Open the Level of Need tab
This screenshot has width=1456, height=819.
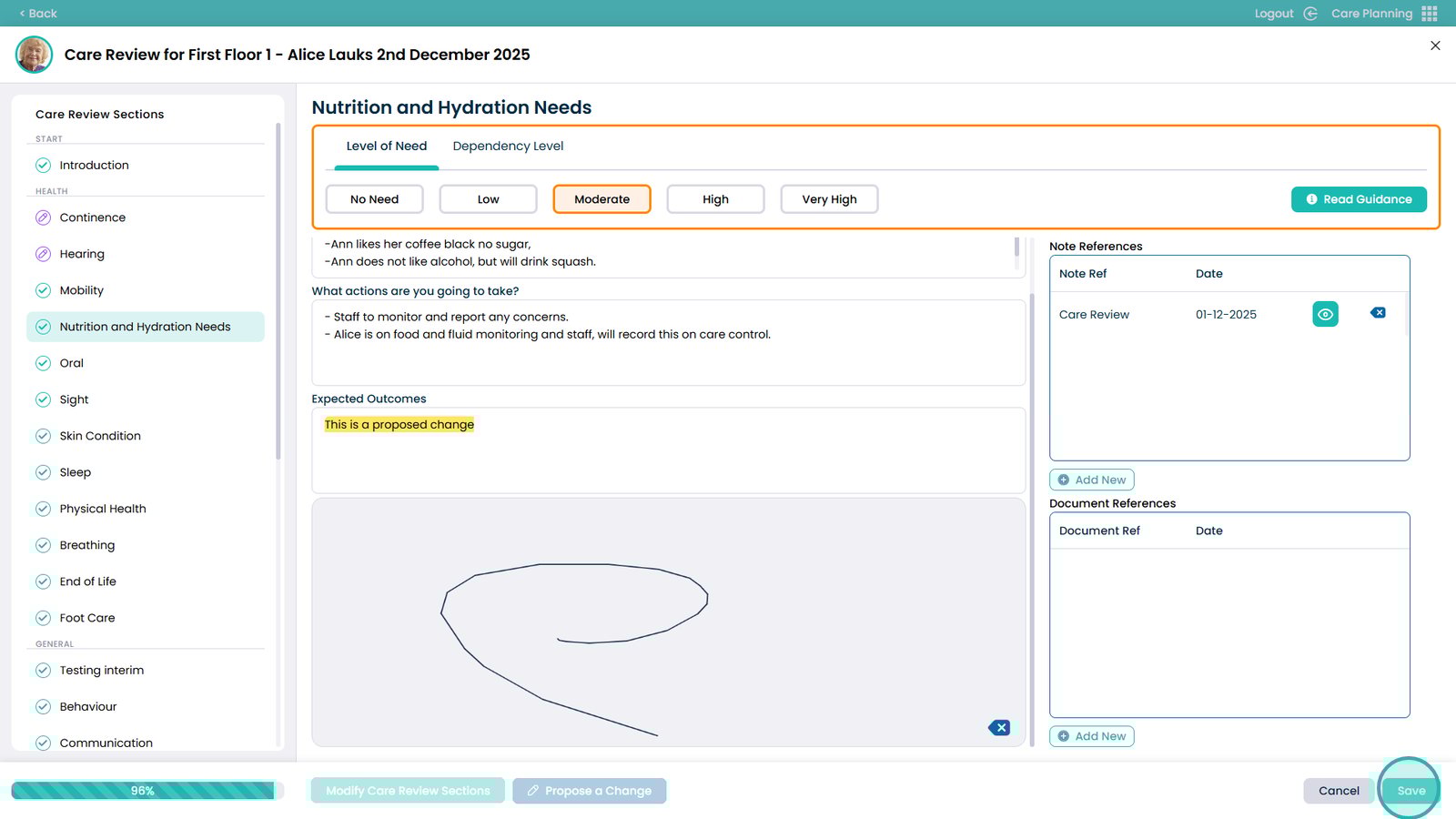click(386, 147)
